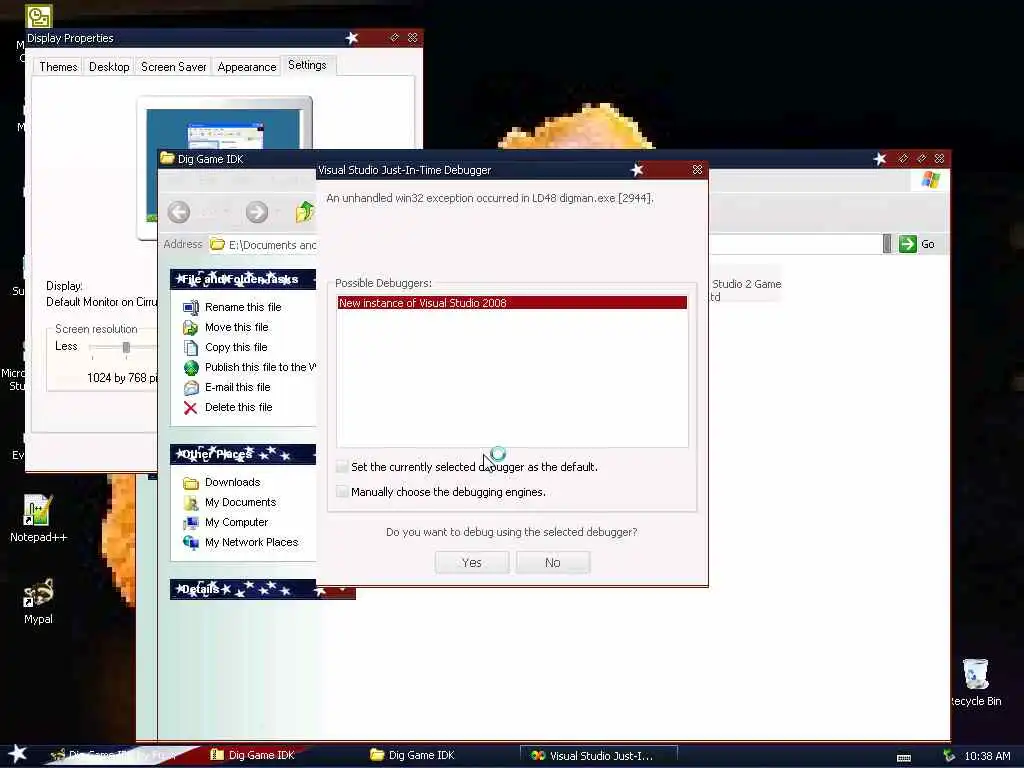Click the Forward arrow in Dig Game IDK window

point(257,212)
